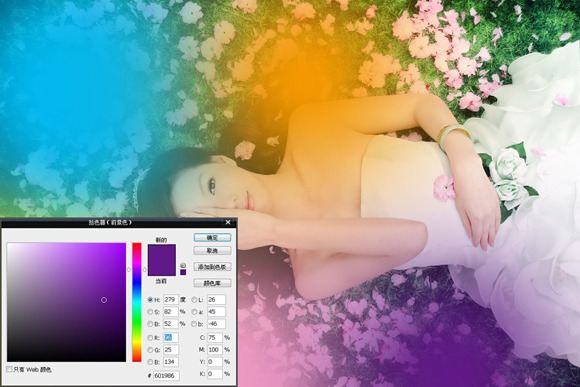The width and height of the screenshot is (580, 387).
Task: Click the vertical rainbow hue slider
Action: pyautogui.click(x=137, y=302)
